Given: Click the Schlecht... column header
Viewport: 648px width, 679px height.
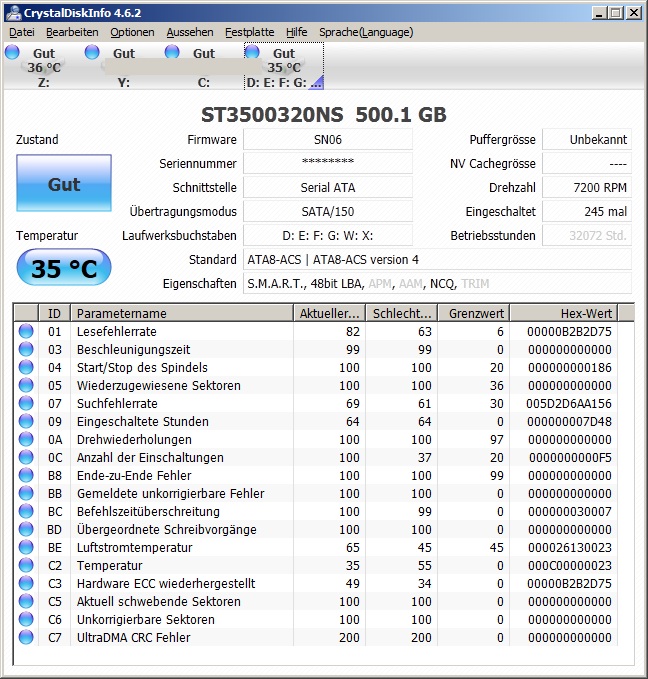Looking at the screenshot, I should (402, 313).
